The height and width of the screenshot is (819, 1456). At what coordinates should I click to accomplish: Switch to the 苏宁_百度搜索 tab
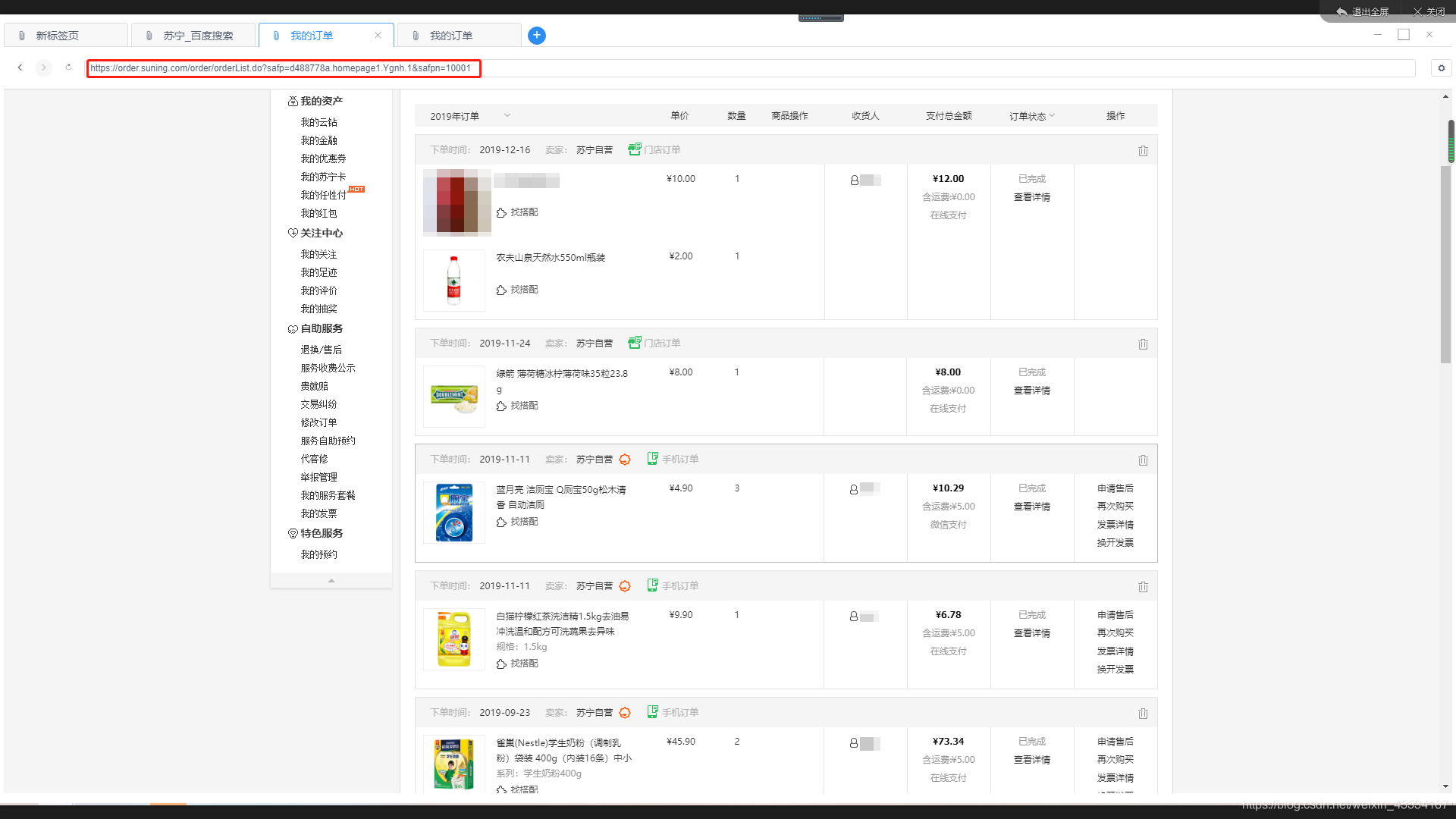(x=197, y=36)
